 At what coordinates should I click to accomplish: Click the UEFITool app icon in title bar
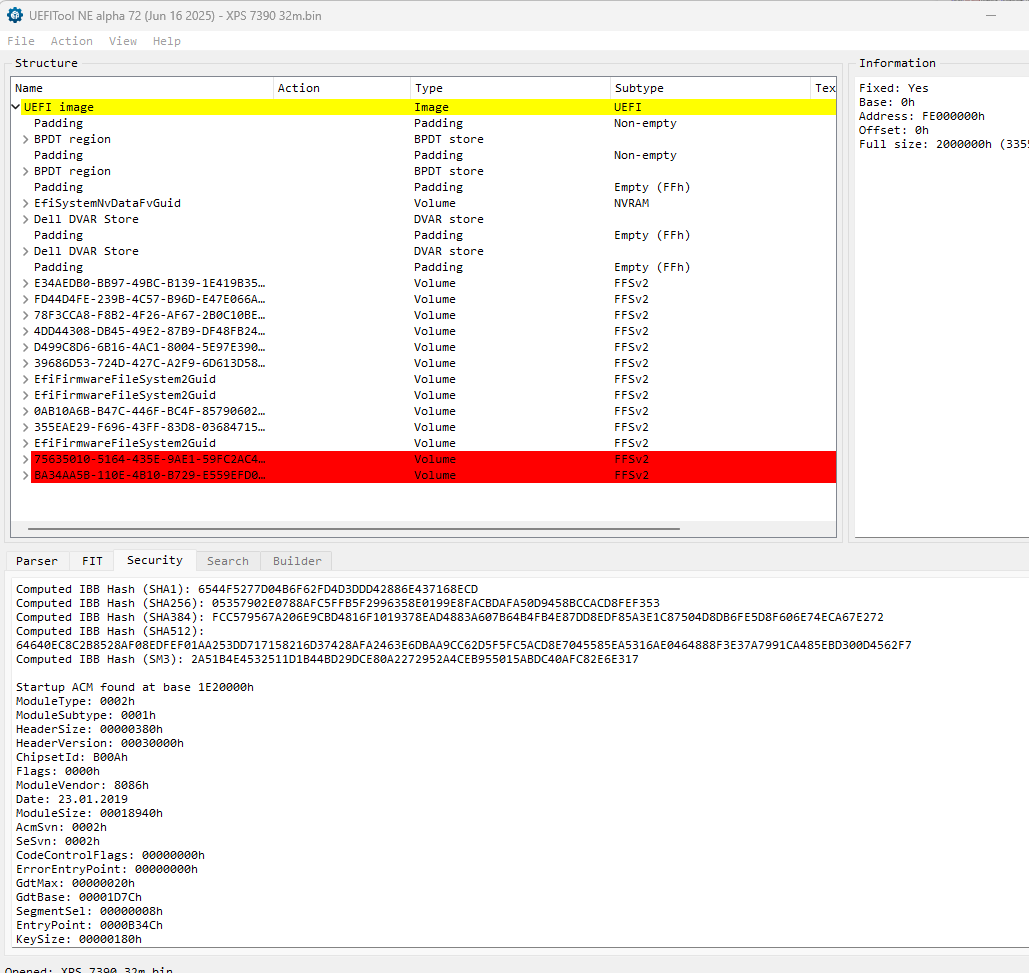tap(14, 15)
